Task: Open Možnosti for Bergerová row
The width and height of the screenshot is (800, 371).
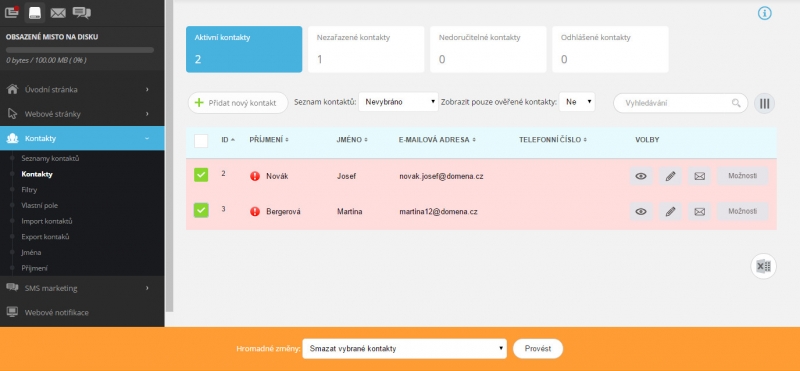Action: click(x=742, y=211)
